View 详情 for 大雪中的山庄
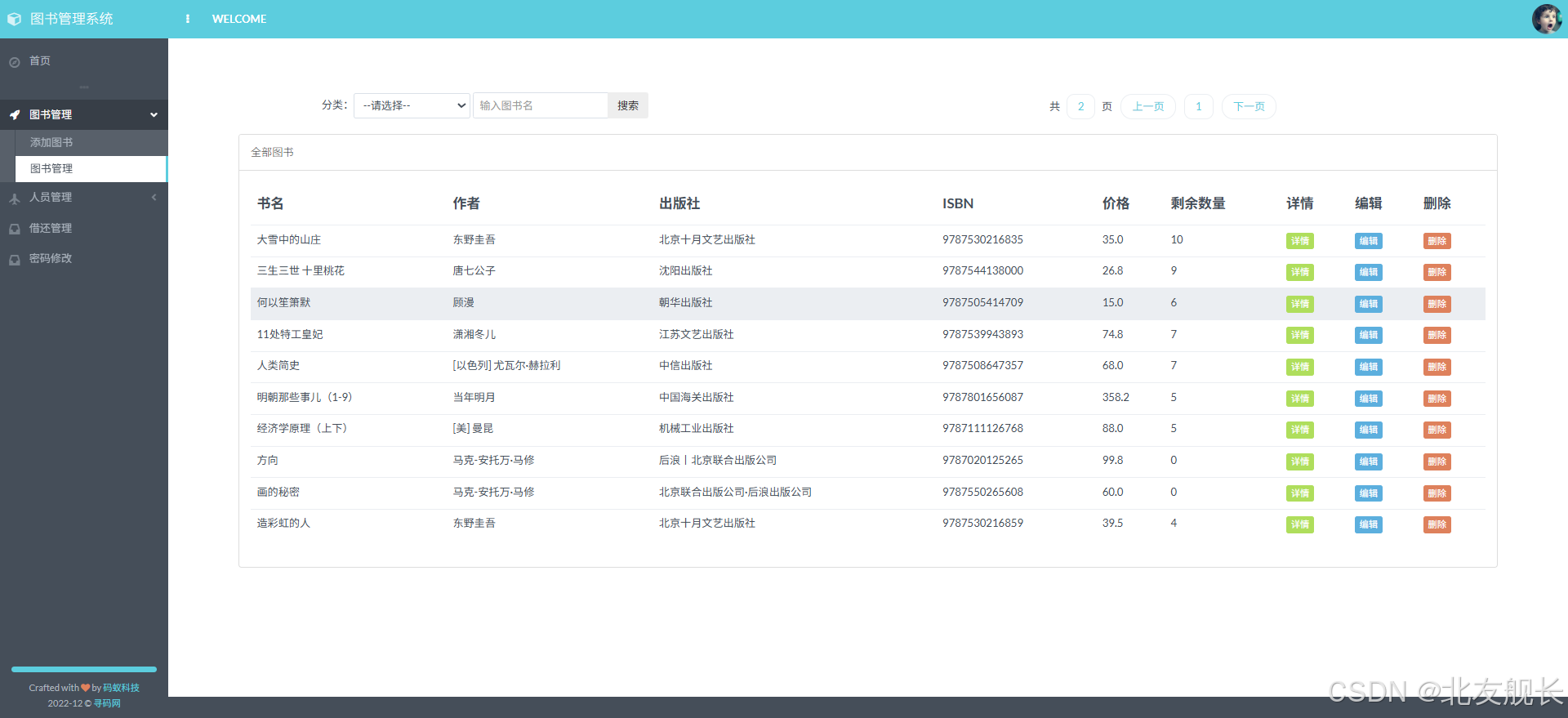Screen dimensions: 1568x718 pos(1300,241)
